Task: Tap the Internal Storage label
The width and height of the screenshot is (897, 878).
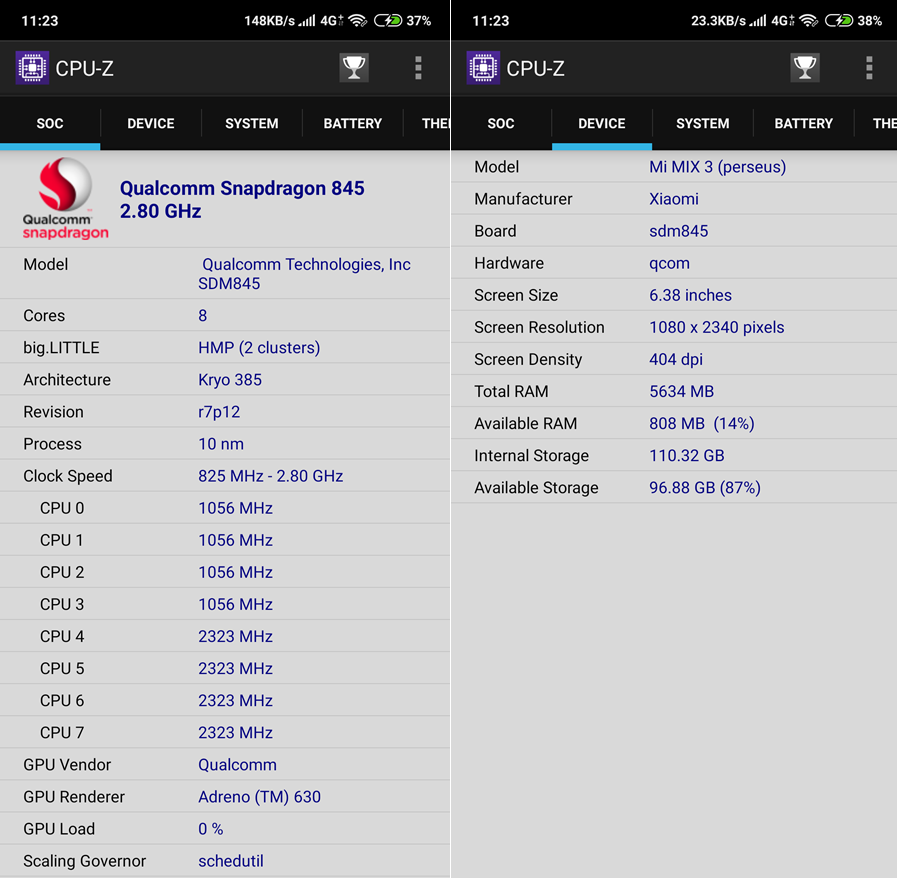Action: click(531, 455)
